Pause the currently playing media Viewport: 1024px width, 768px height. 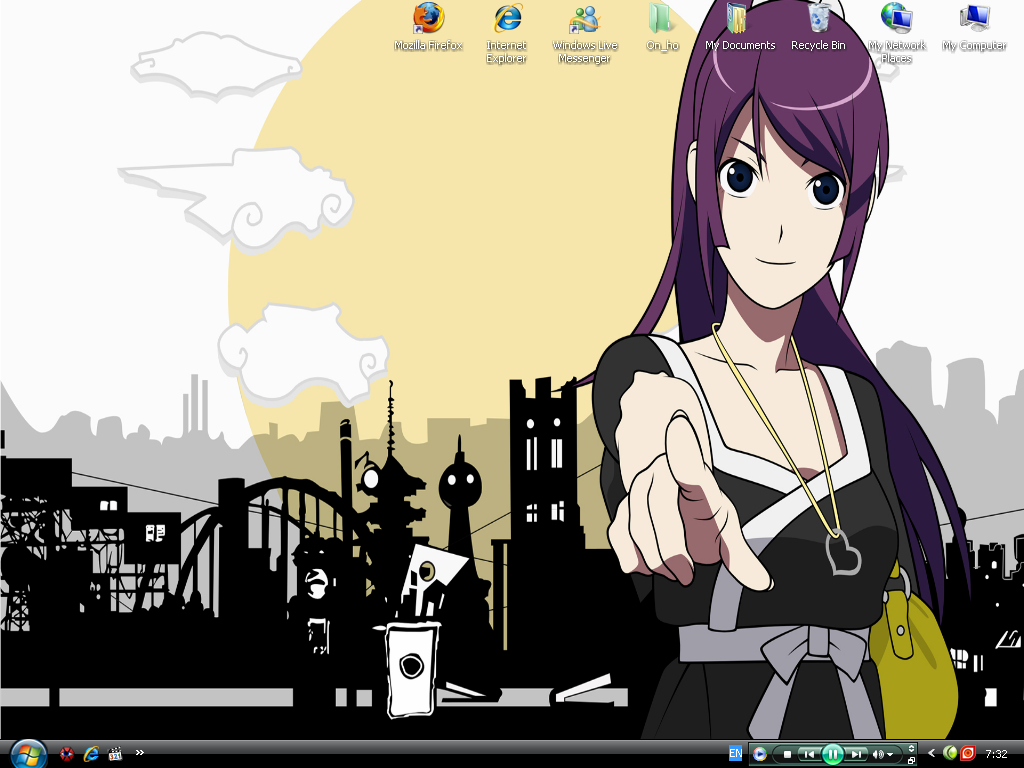[x=833, y=754]
